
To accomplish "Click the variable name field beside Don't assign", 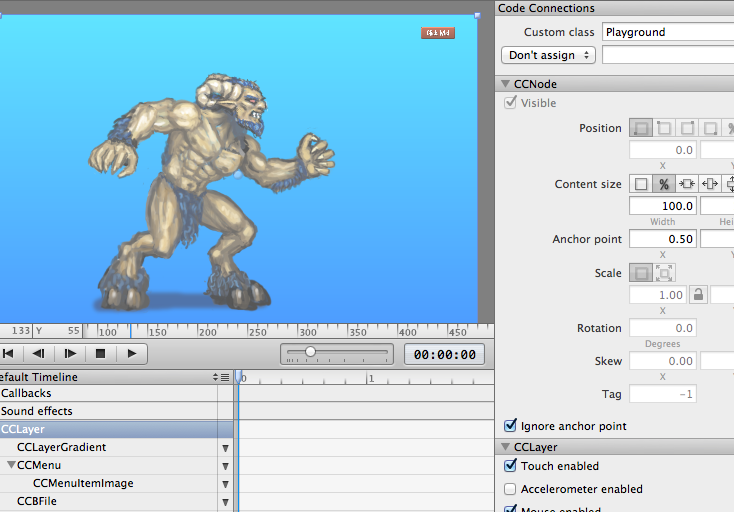I will [668, 55].
